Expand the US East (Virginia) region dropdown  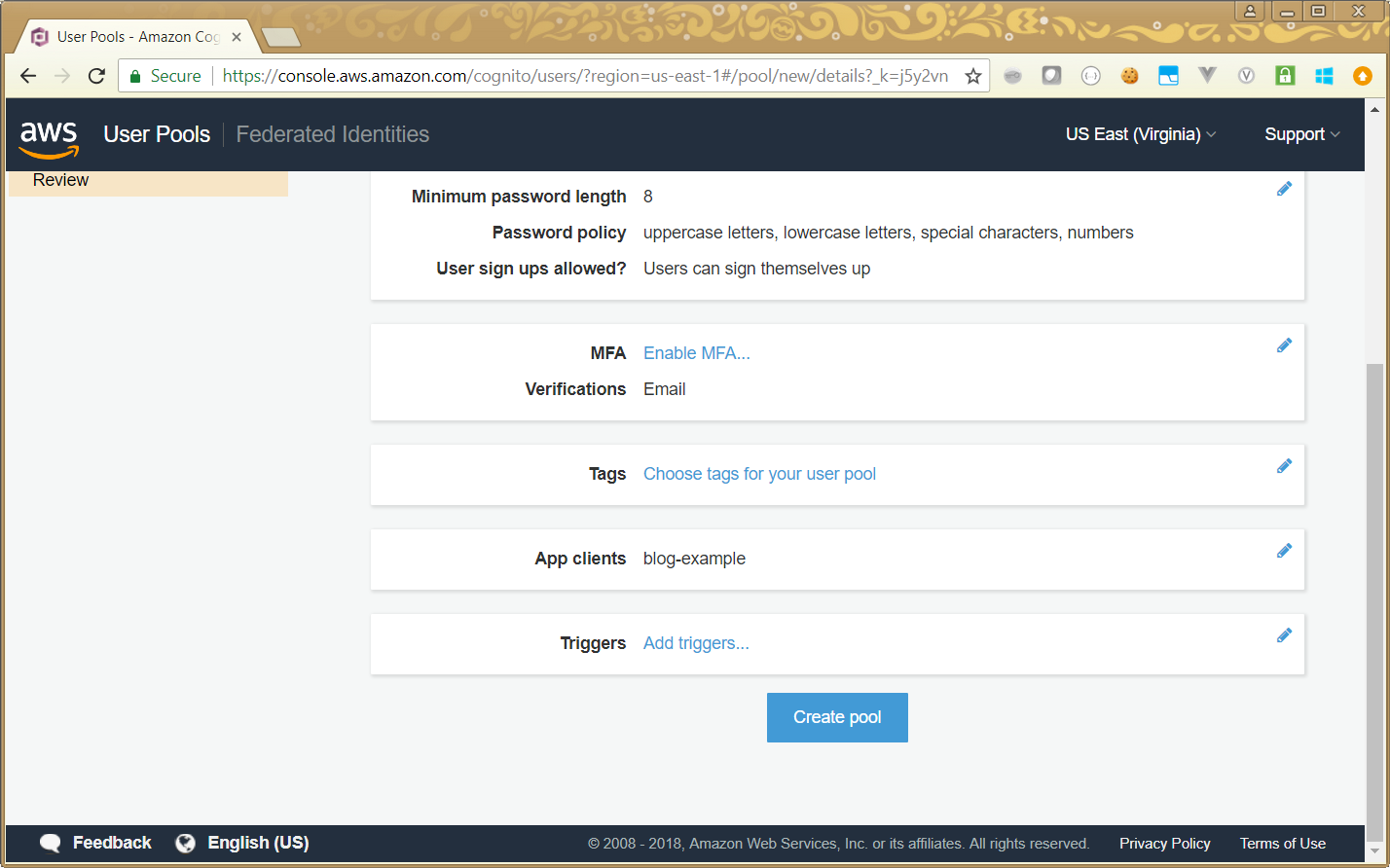click(x=1140, y=134)
